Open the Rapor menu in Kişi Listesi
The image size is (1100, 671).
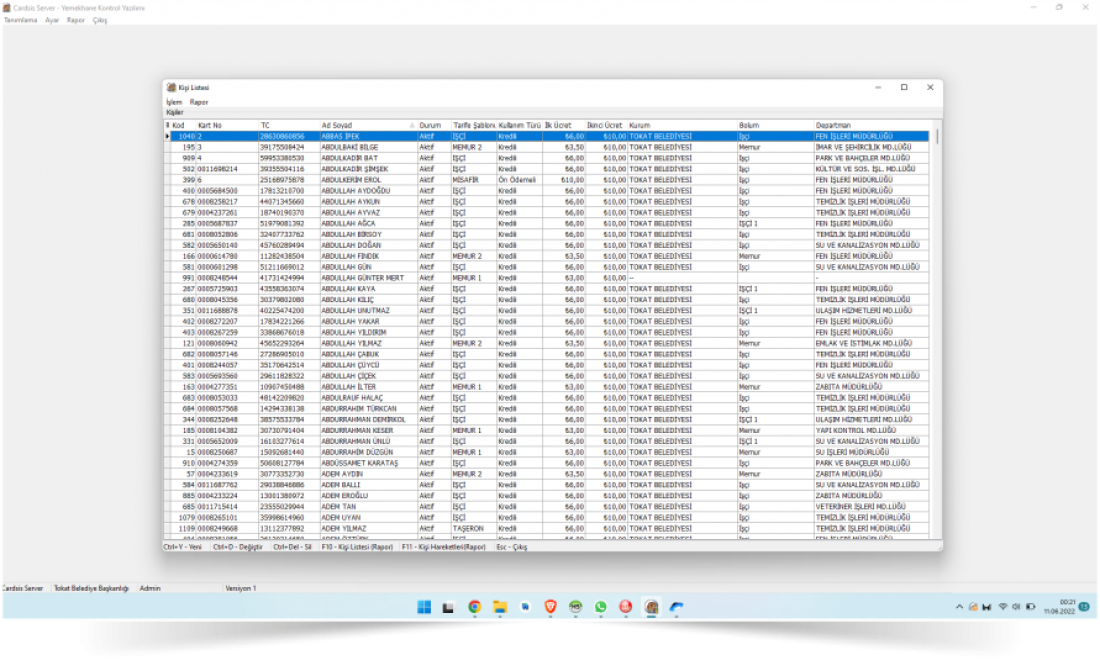pos(199,102)
